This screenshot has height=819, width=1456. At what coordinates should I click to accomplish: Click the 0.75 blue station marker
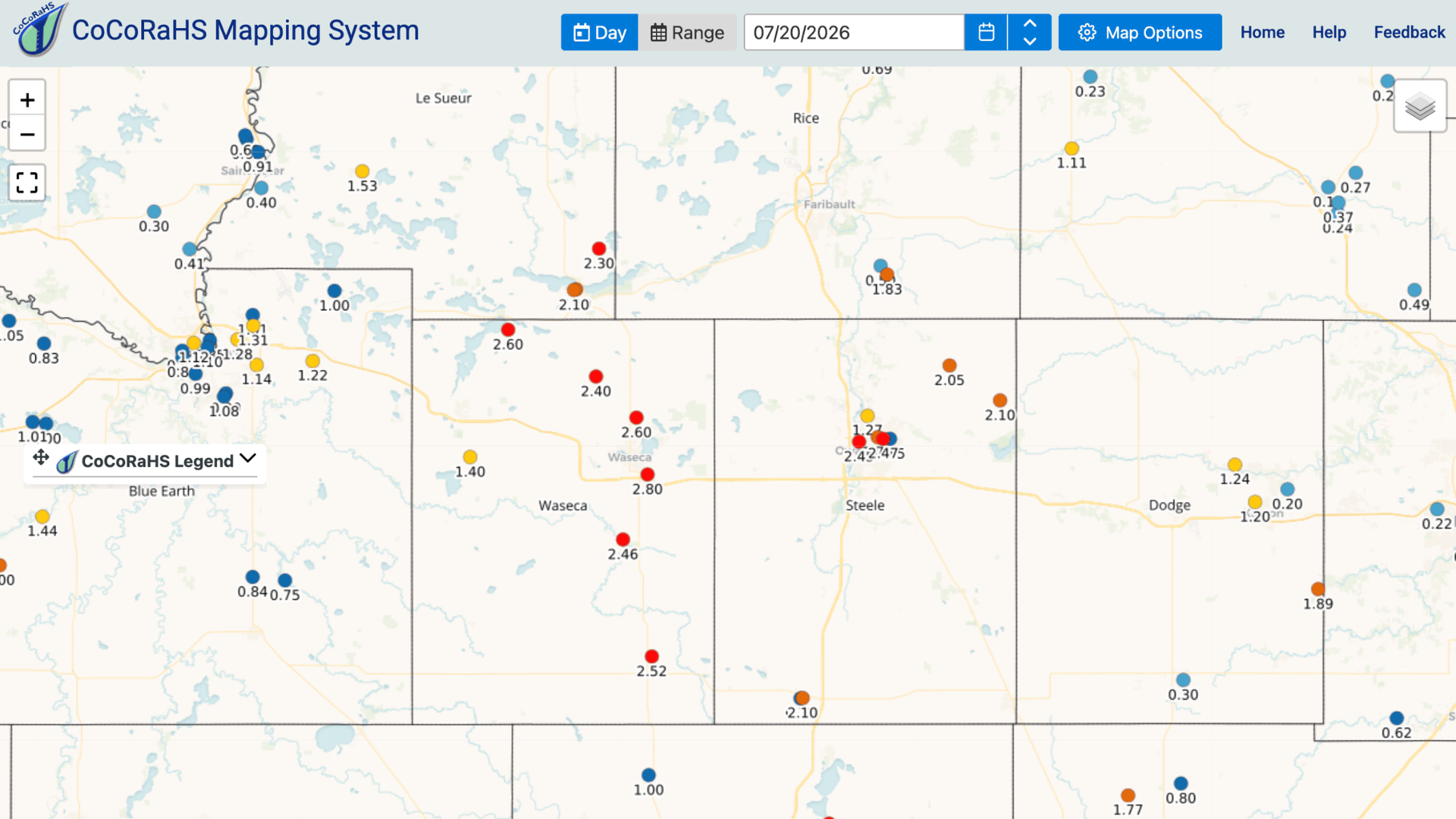(x=285, y=580)
